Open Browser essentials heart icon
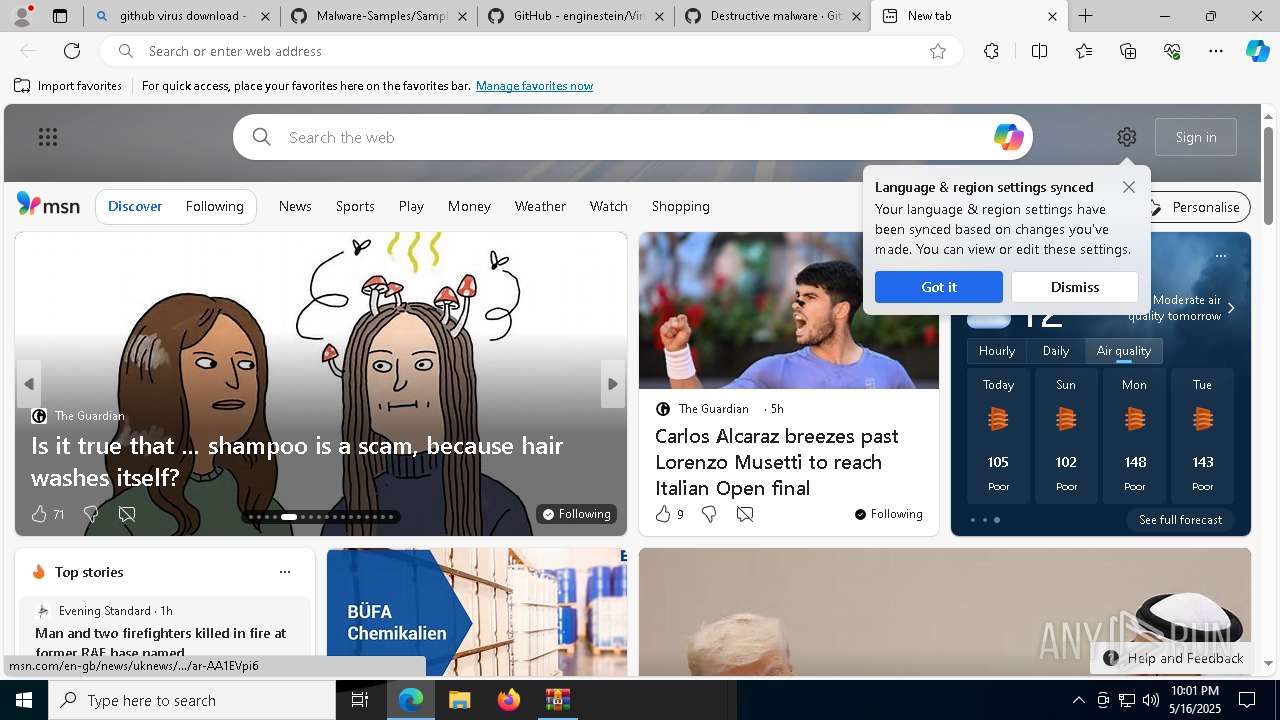Screen dimensions: 1280x720 (1172, 51)
